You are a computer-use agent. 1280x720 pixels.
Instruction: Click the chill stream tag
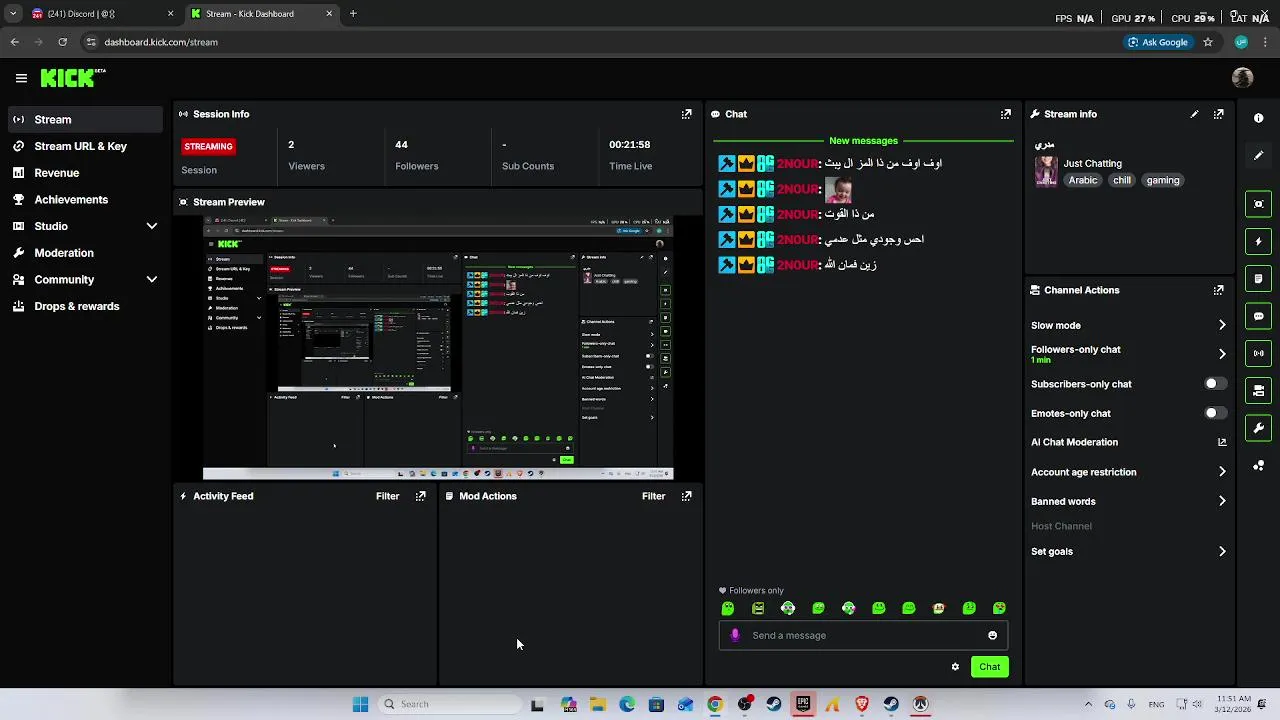tap(1122, 181)
